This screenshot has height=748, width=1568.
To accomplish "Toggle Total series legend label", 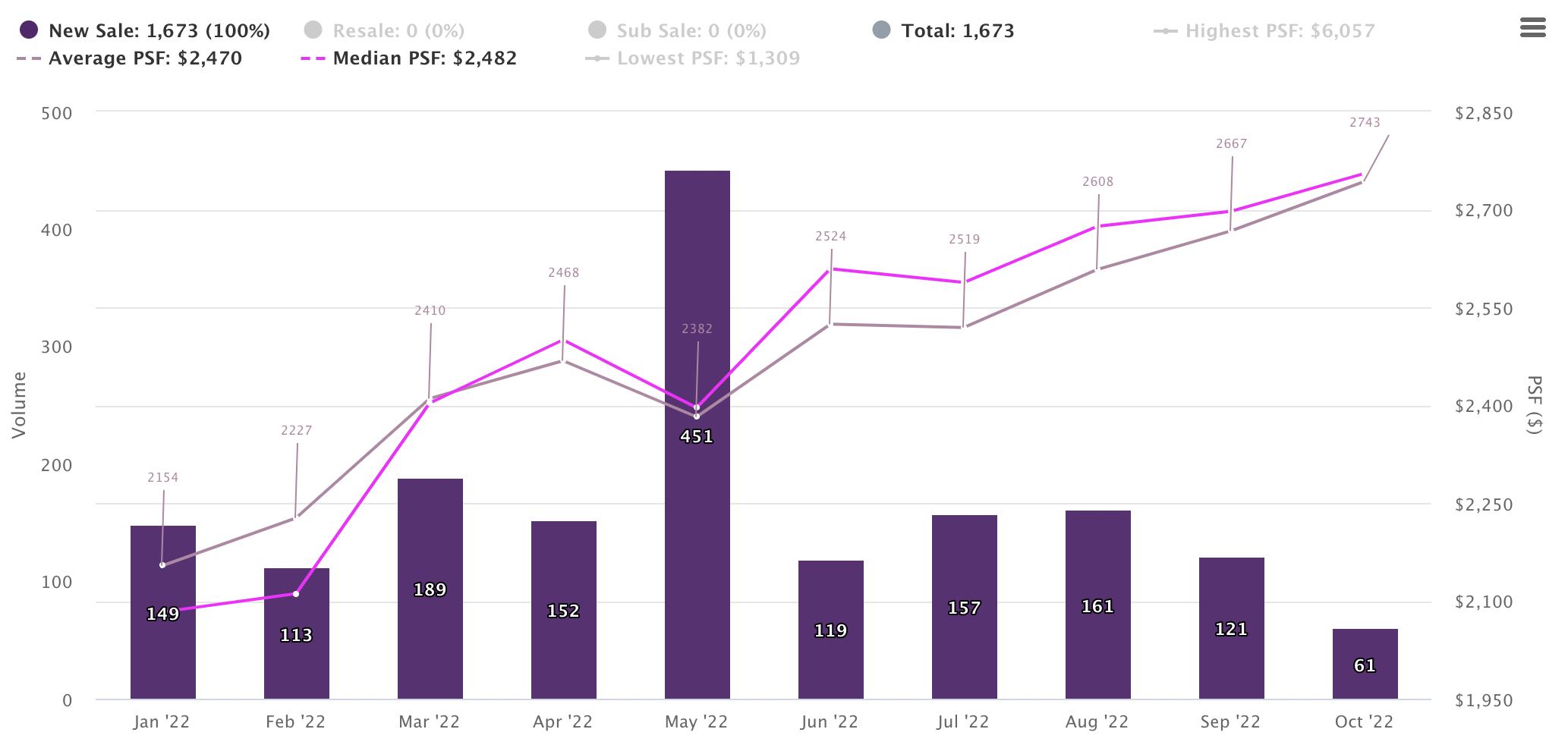I will coord(957,31).
